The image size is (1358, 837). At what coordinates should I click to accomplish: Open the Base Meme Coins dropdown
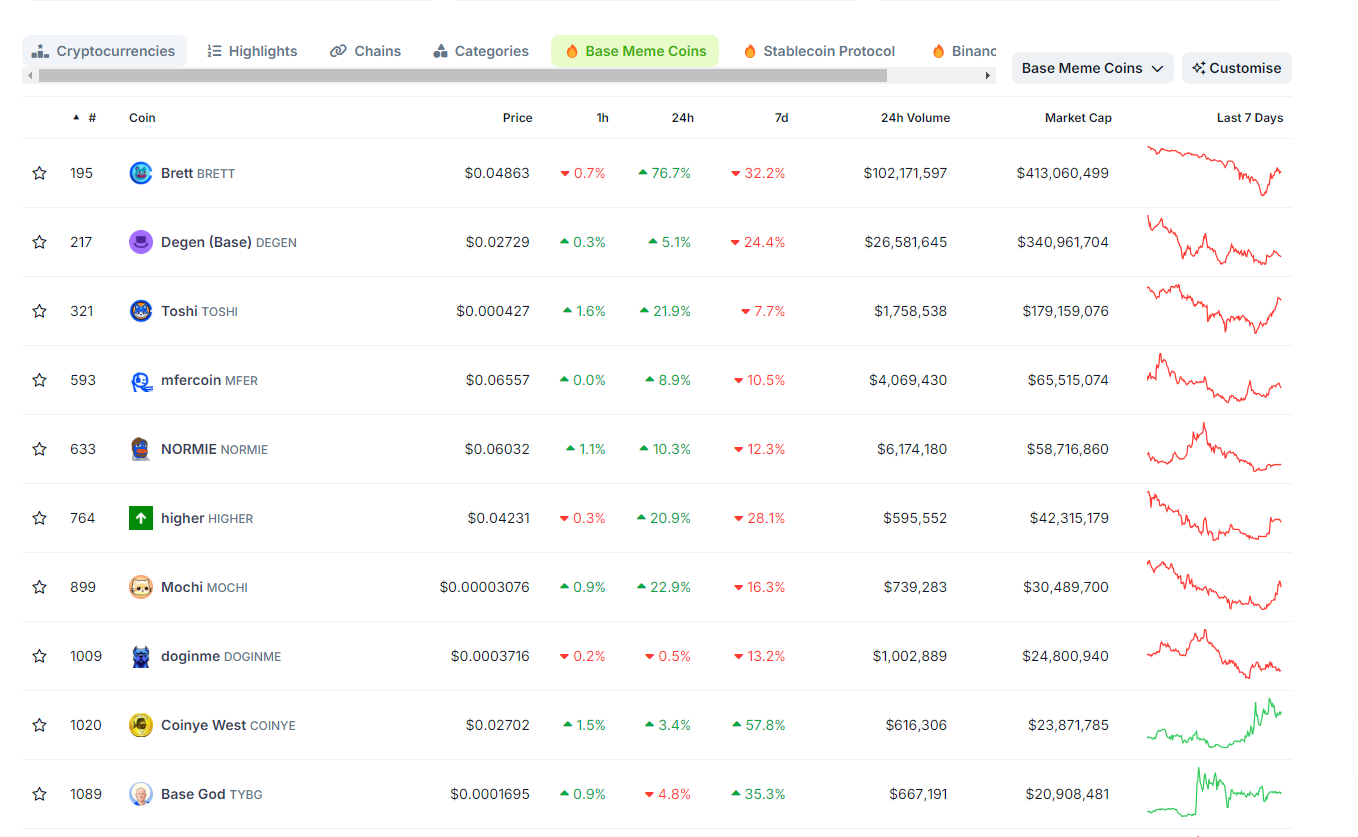tap(1092, 68)
